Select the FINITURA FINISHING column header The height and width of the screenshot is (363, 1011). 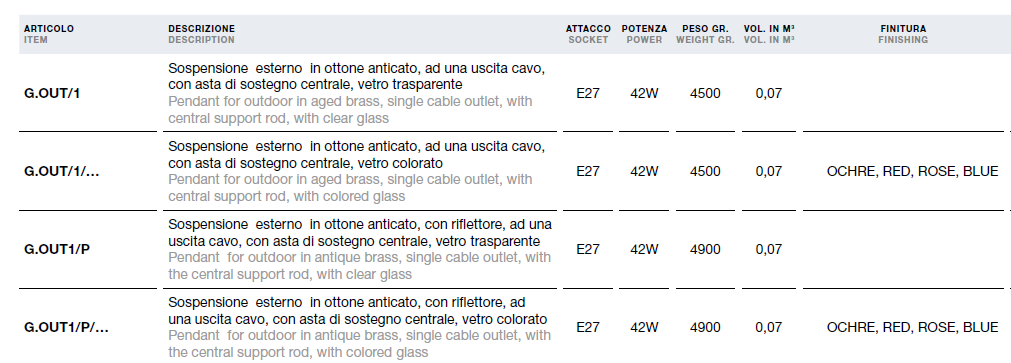click(903, 34)
